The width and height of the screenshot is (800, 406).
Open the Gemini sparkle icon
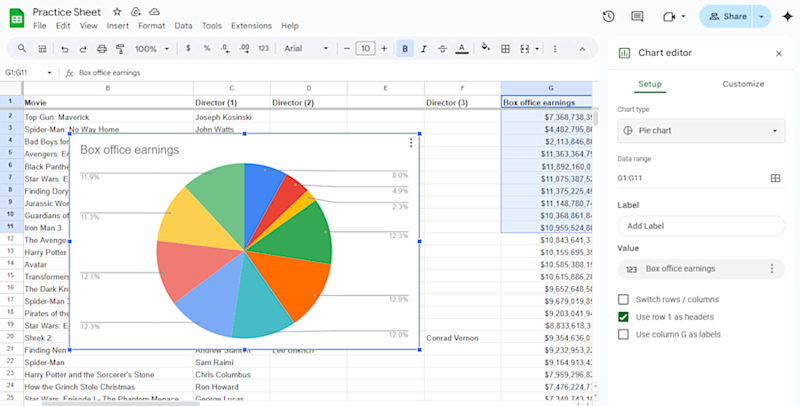(787, 16)
